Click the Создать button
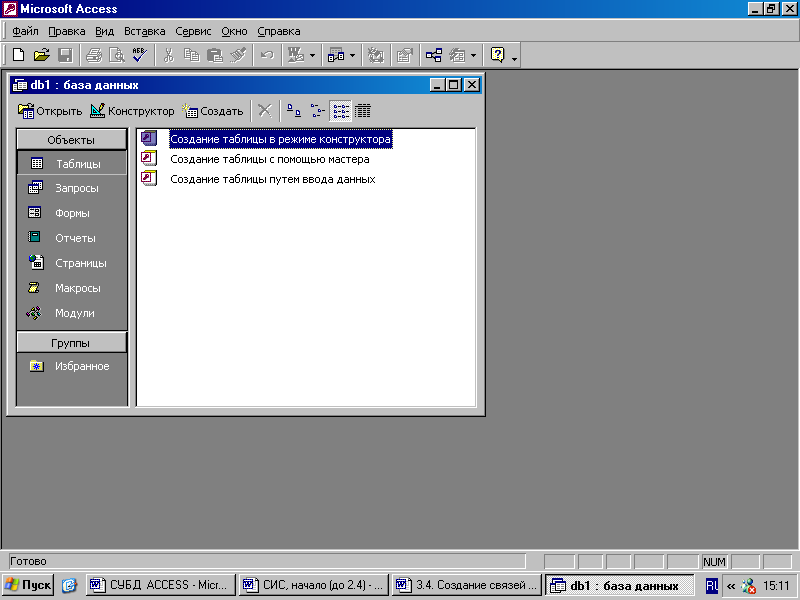 213,111
